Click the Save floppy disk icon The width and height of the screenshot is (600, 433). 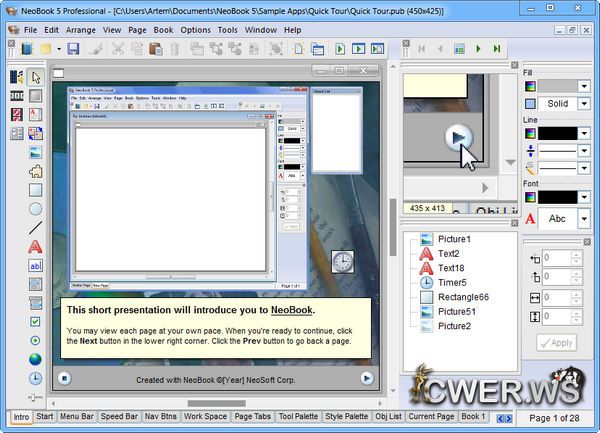[73, 48]
